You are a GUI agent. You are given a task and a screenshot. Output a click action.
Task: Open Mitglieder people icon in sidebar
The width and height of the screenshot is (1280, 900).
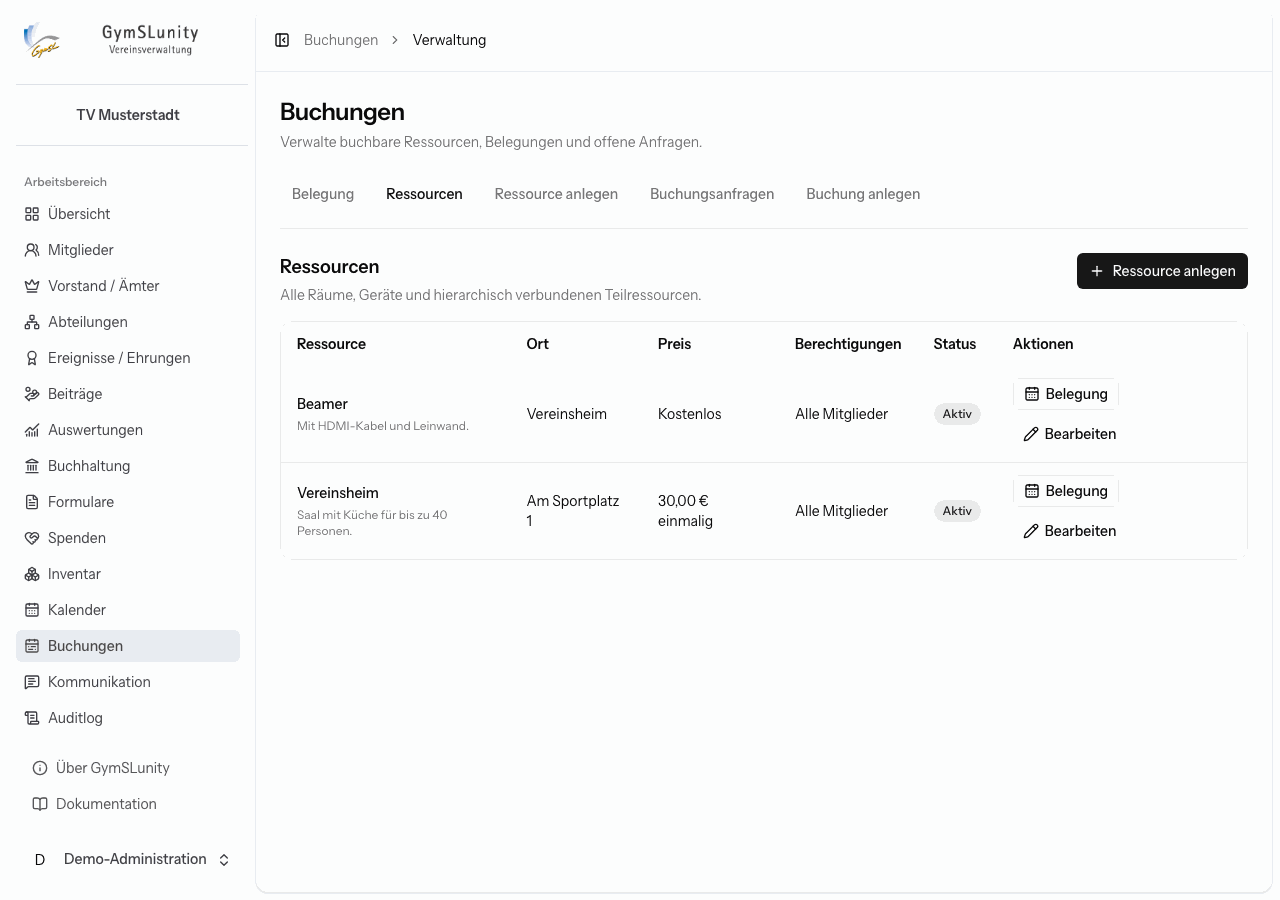(32, 250)
